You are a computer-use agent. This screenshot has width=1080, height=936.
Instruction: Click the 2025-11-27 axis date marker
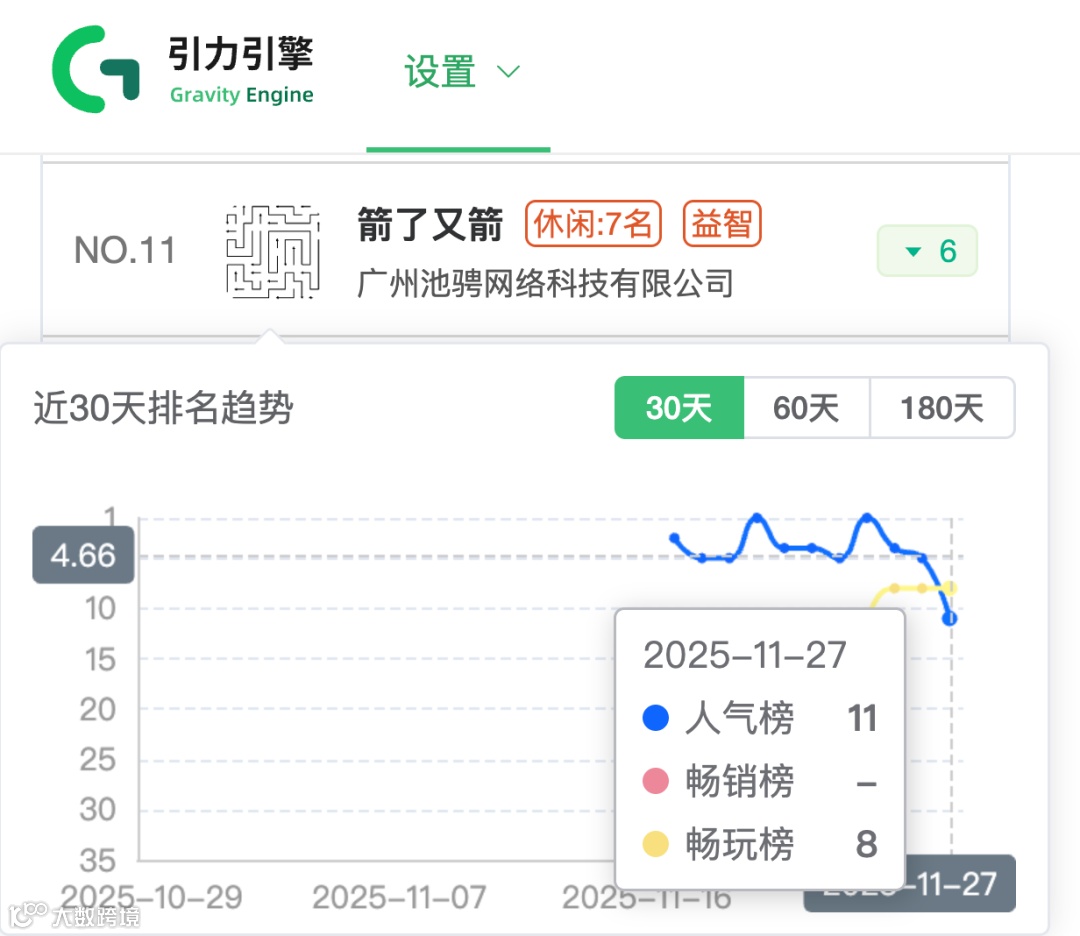coord(909,884)
